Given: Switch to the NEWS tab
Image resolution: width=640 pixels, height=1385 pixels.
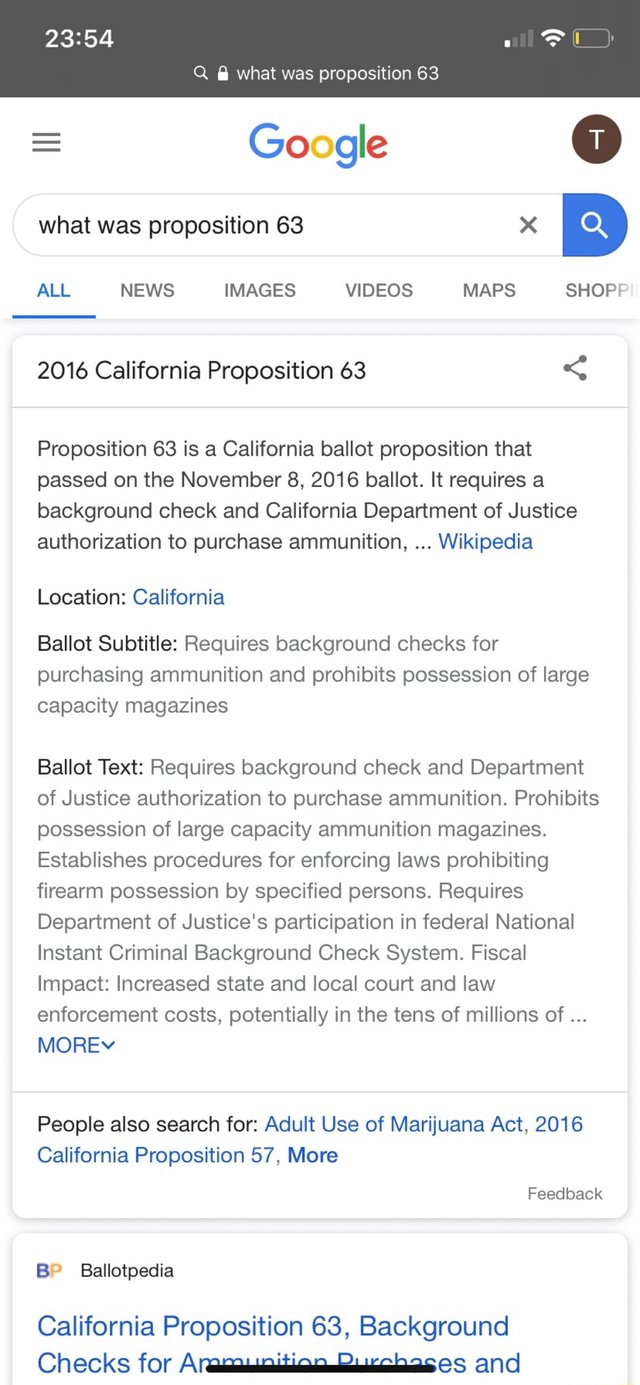Looking at the screenshot, I should (147, 290).
